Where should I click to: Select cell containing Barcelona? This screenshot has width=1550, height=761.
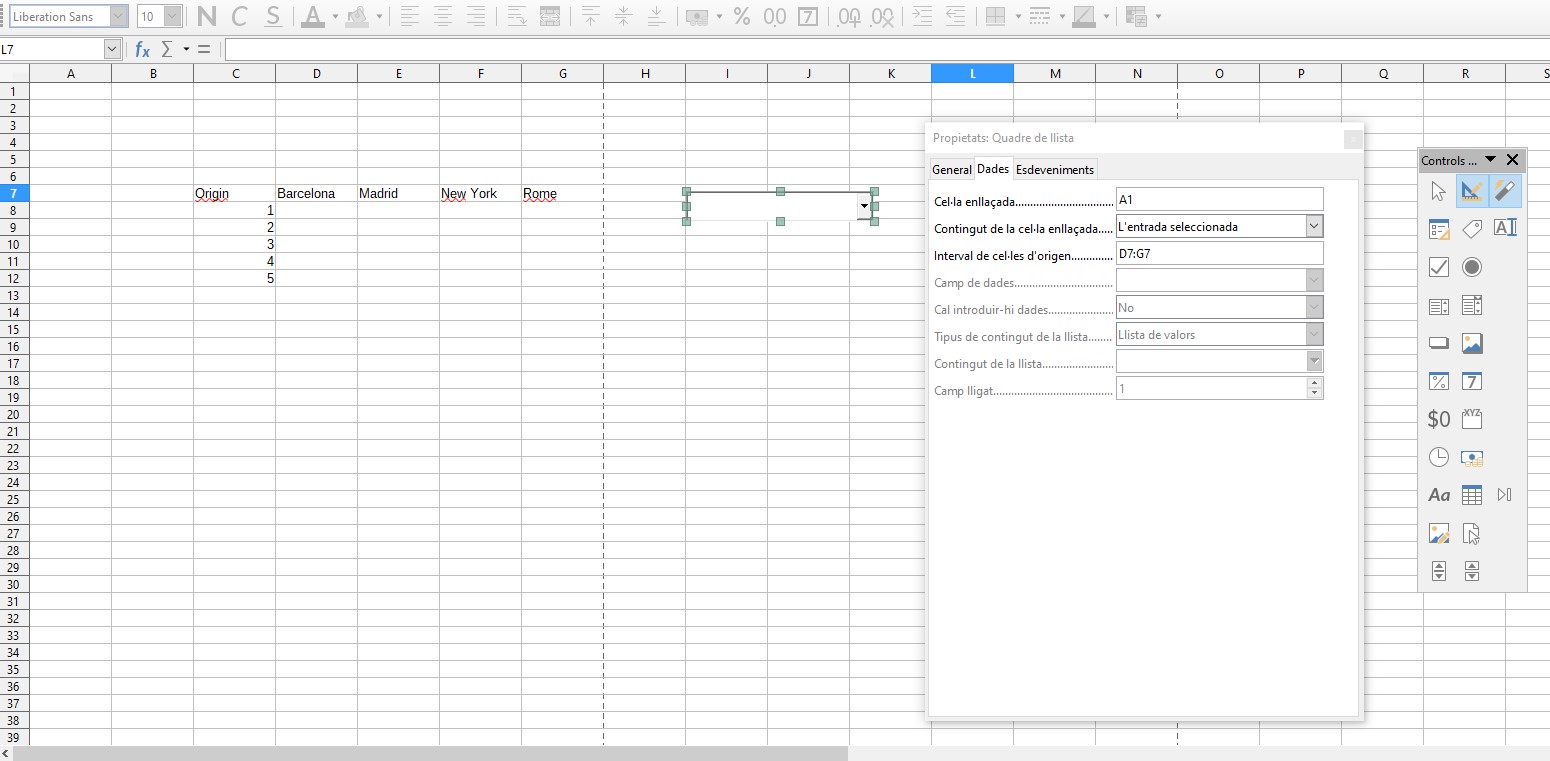pos(316,193)
